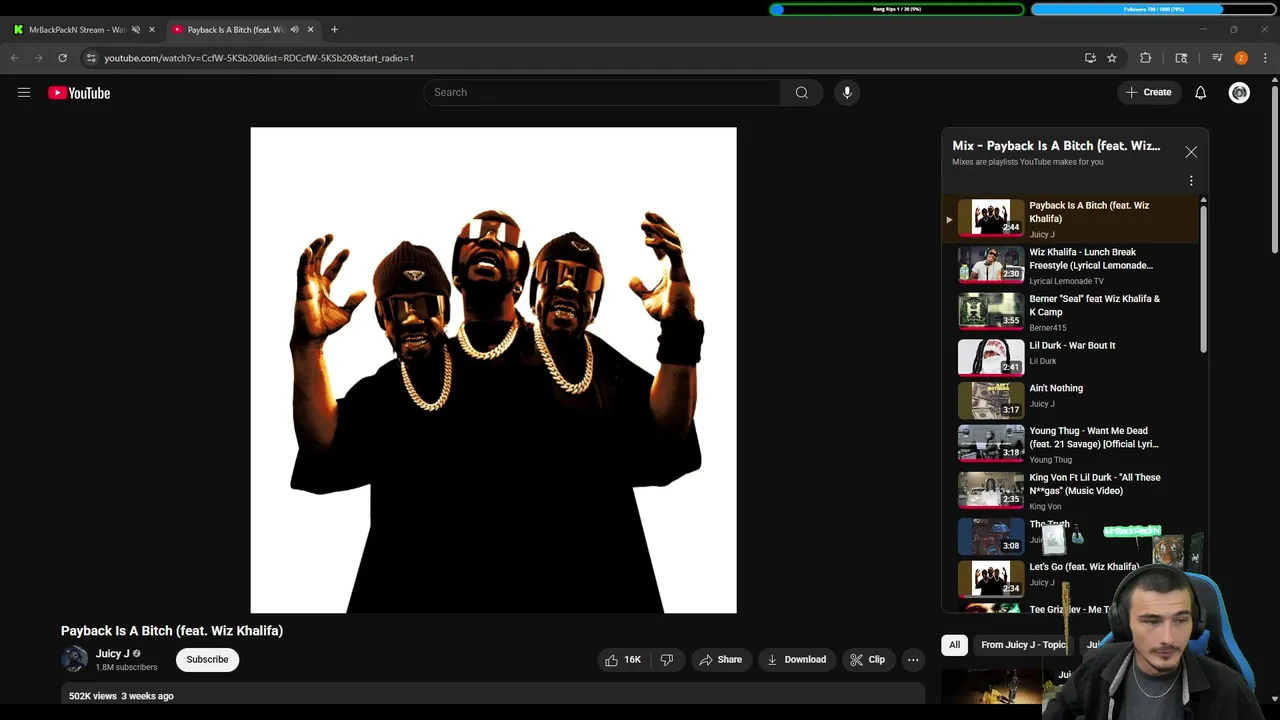This screenshot has width=1280, height=720.
Task: Open the Chrome three-dot menu
Action: (x=1265, y=58)
